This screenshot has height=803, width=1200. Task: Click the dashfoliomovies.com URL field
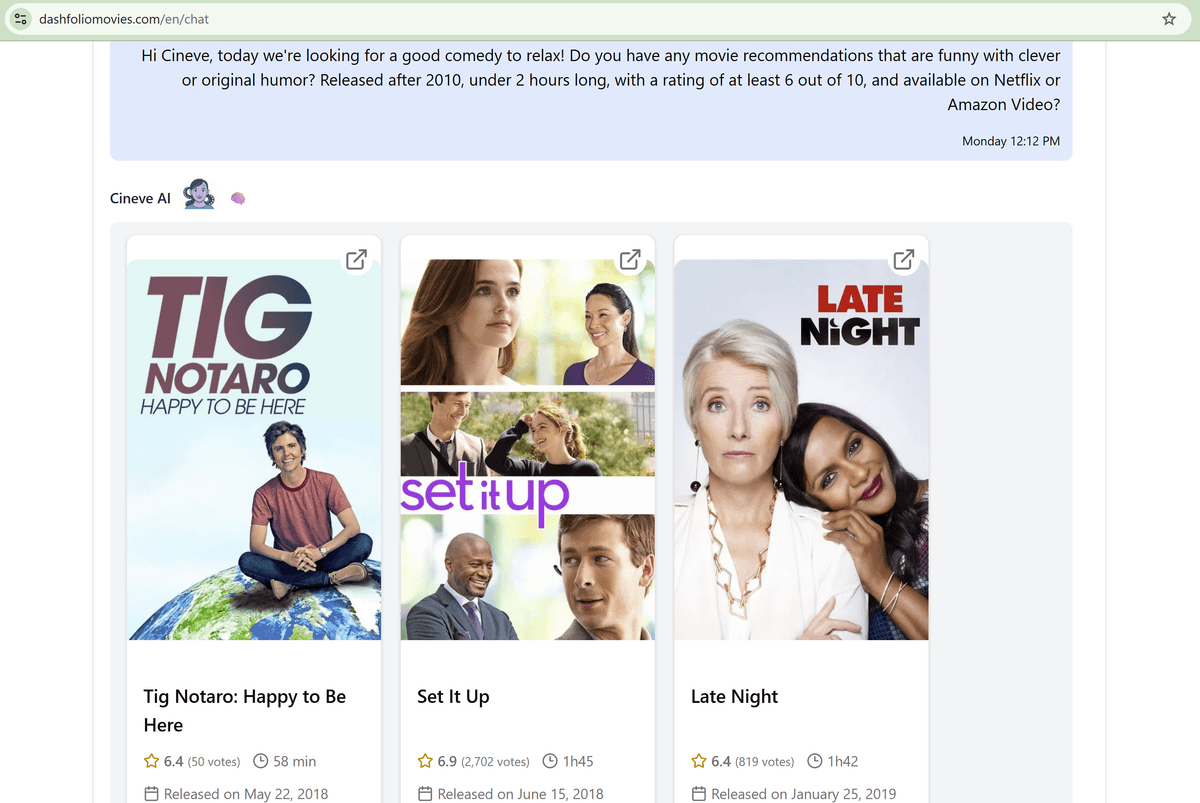coord(600,19)
